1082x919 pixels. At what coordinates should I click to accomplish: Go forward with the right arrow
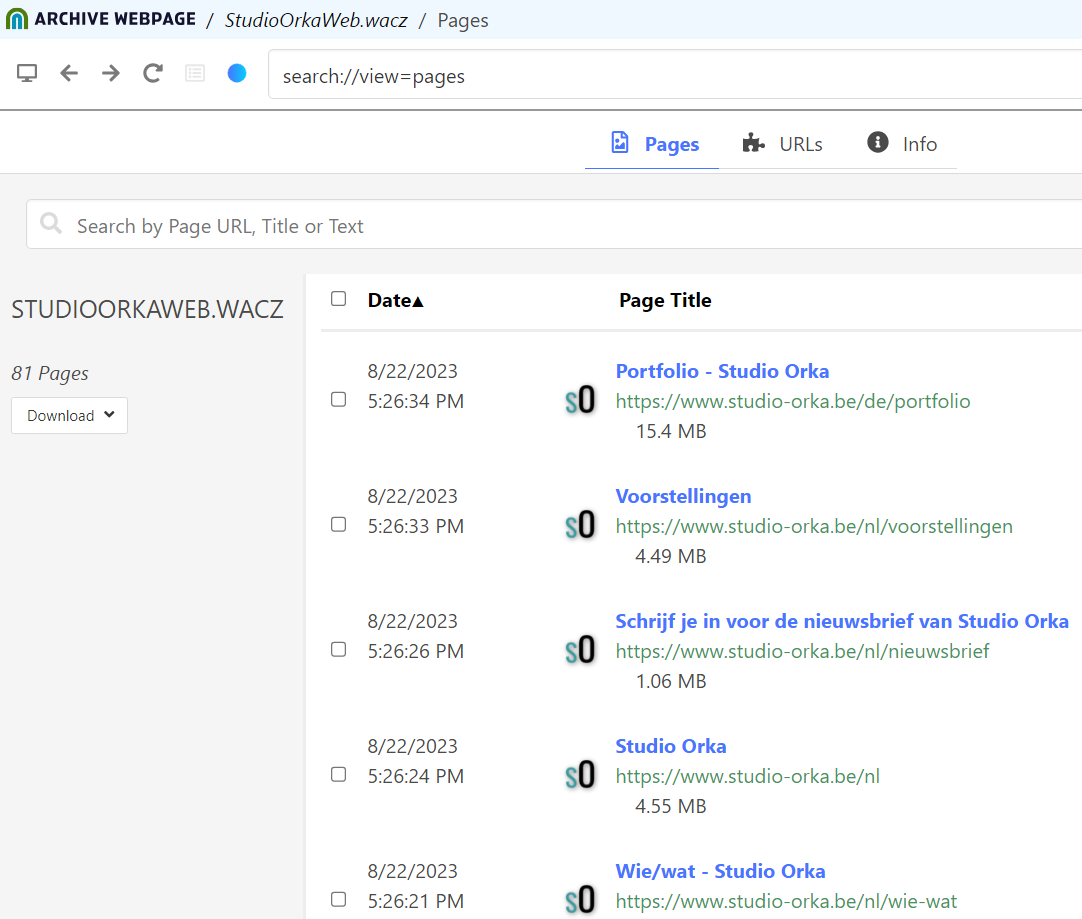point(111,73)
